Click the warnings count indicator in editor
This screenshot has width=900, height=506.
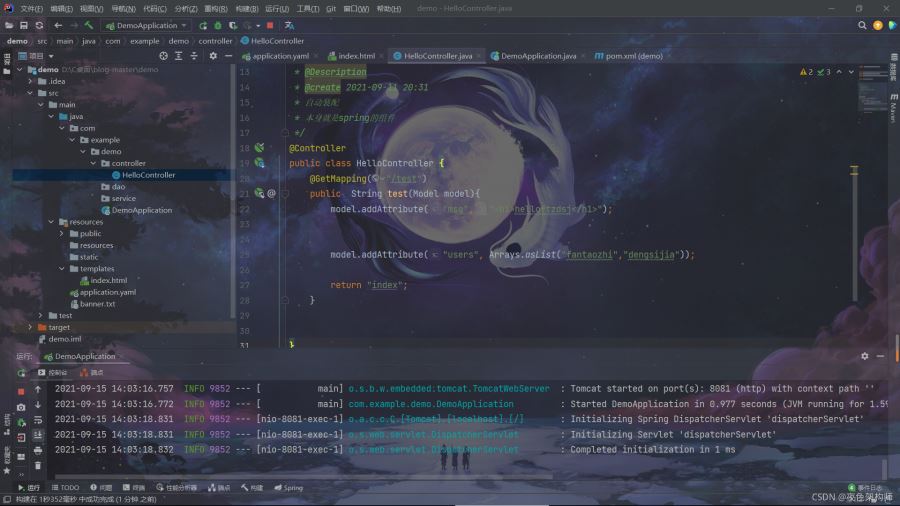tap(806, 72)
